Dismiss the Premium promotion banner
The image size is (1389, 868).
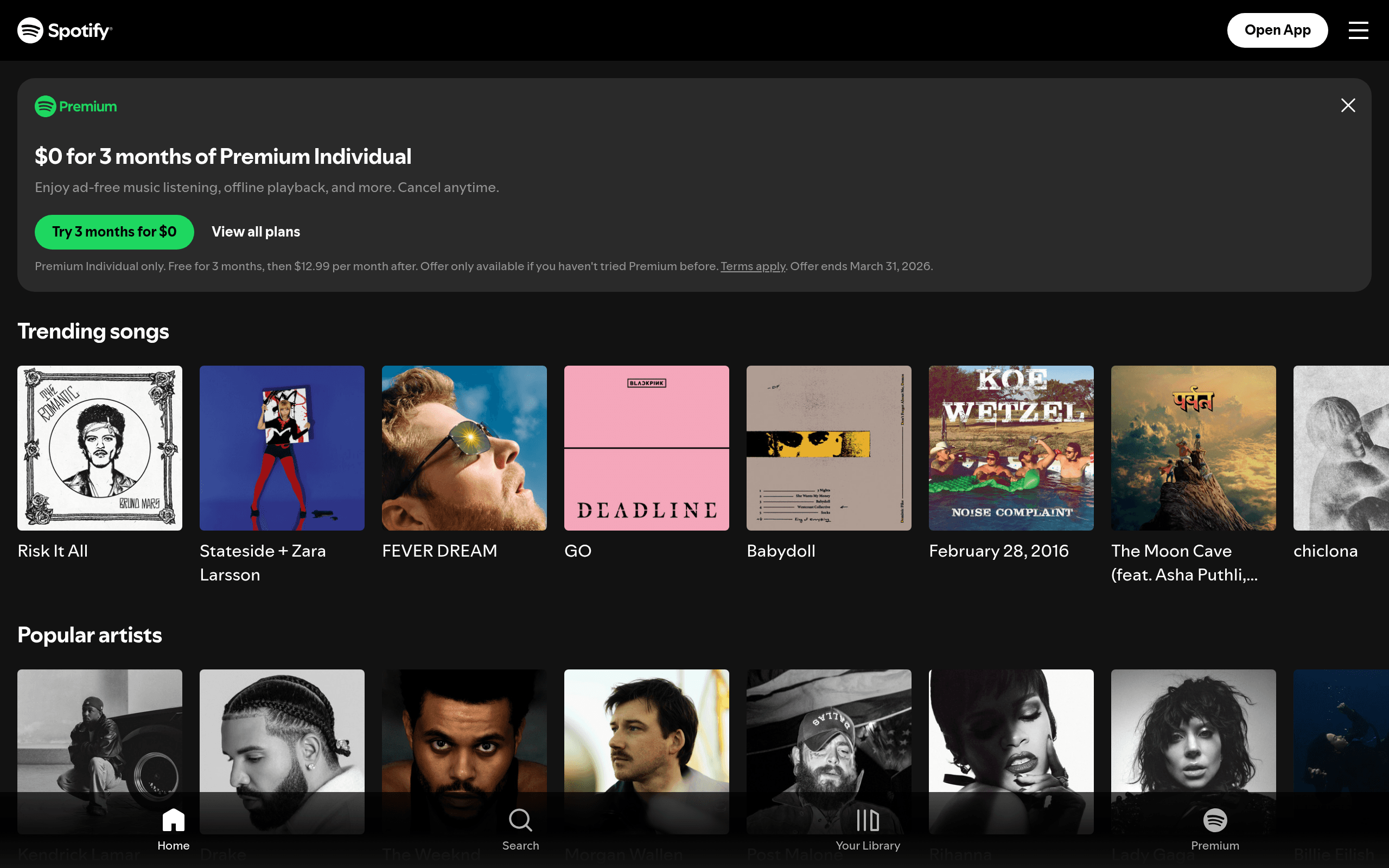coord(1348,105)
